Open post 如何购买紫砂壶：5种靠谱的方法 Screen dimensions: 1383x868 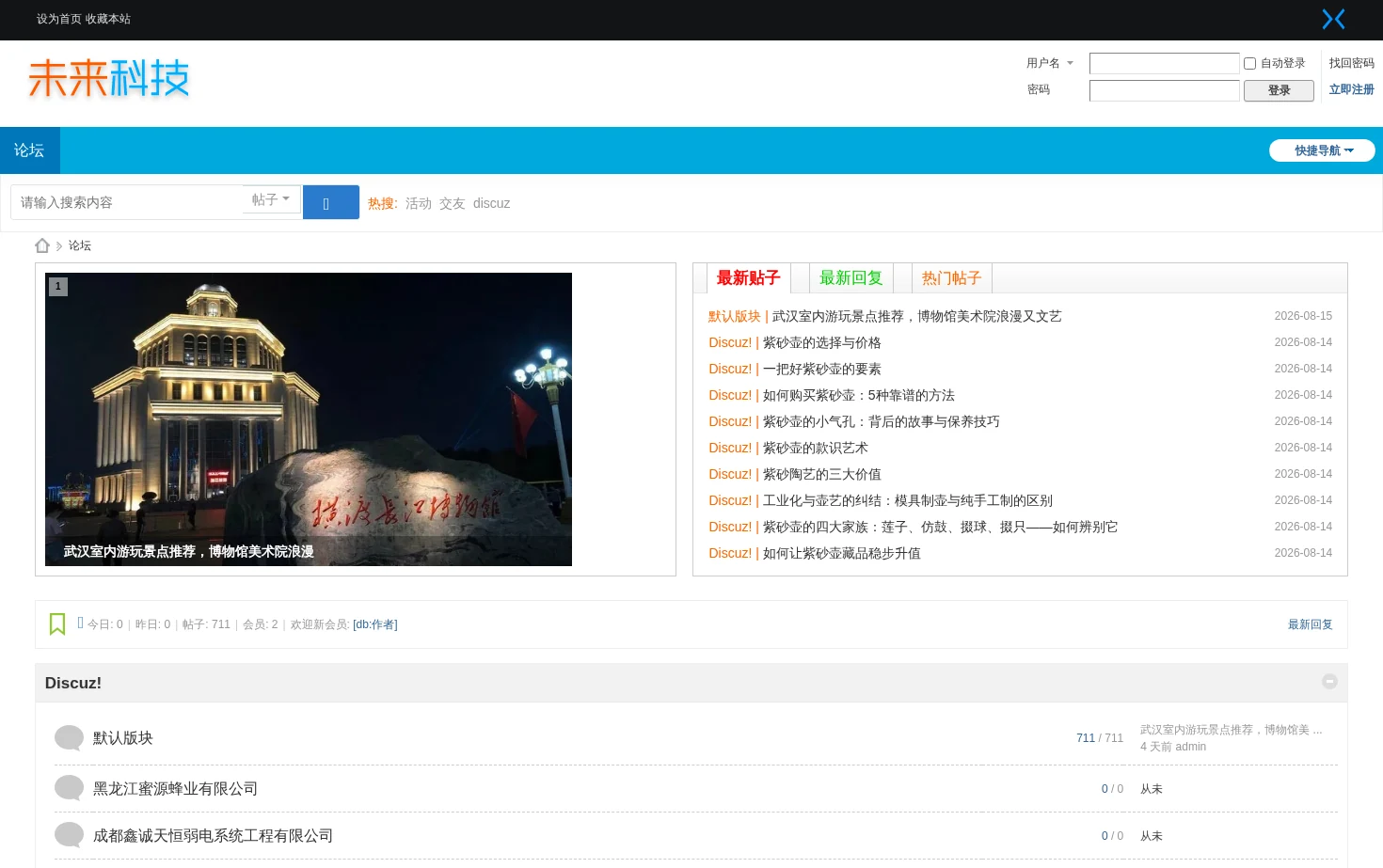(x=859, y=395)
